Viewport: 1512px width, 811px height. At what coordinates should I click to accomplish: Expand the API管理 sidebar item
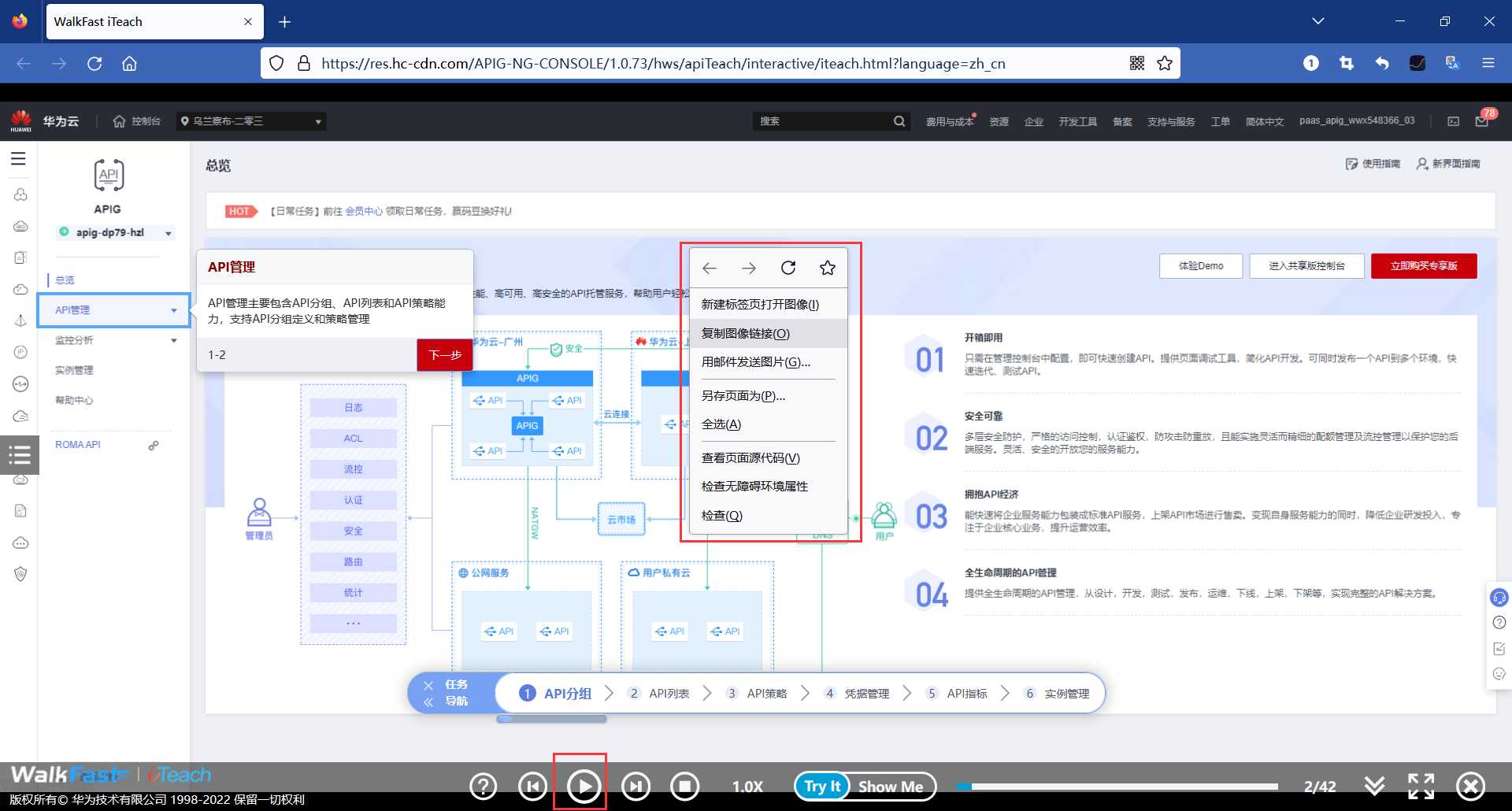tap(114, 310)
